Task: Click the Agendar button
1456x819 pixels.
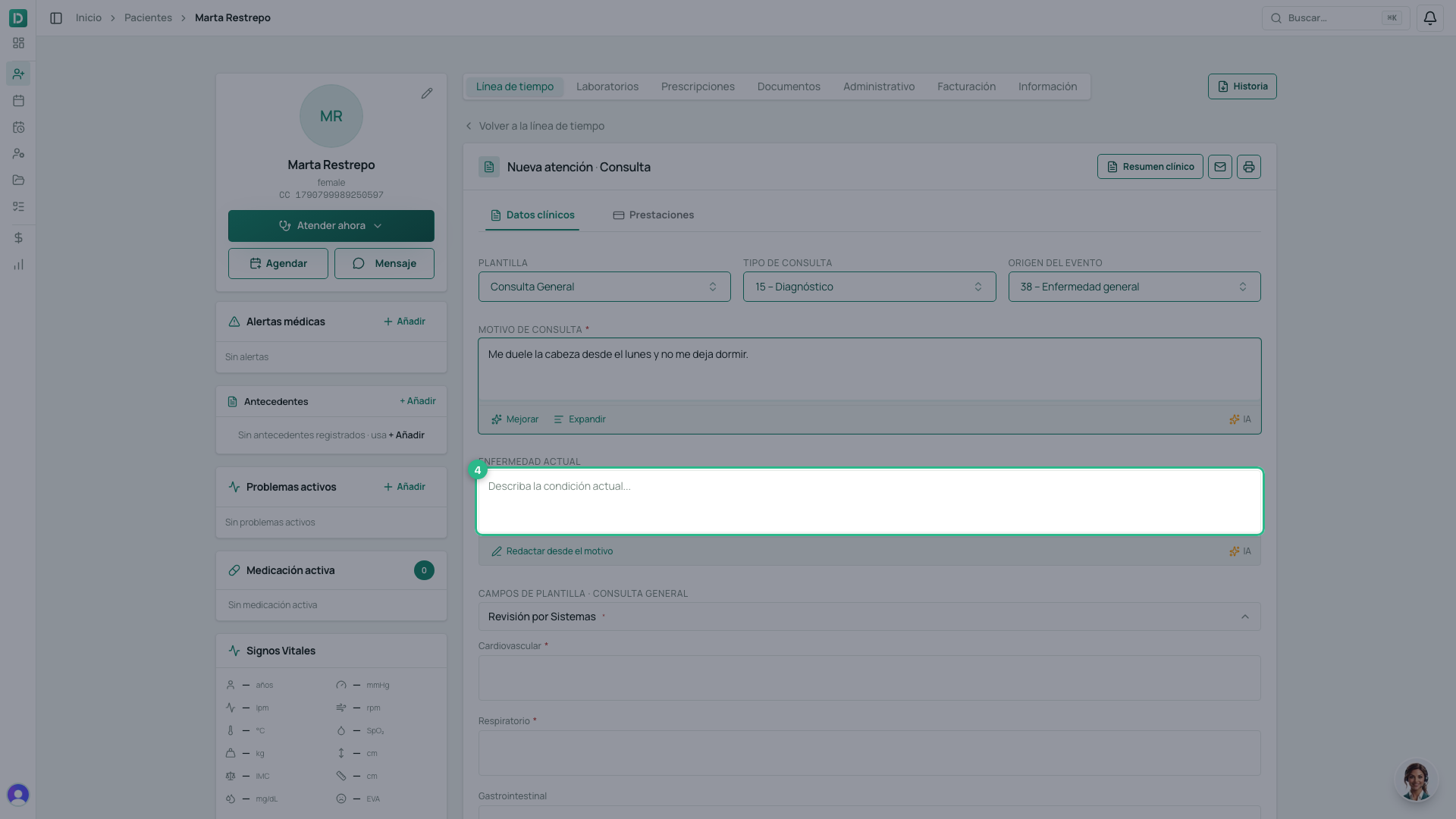Action: coord(278,263)
